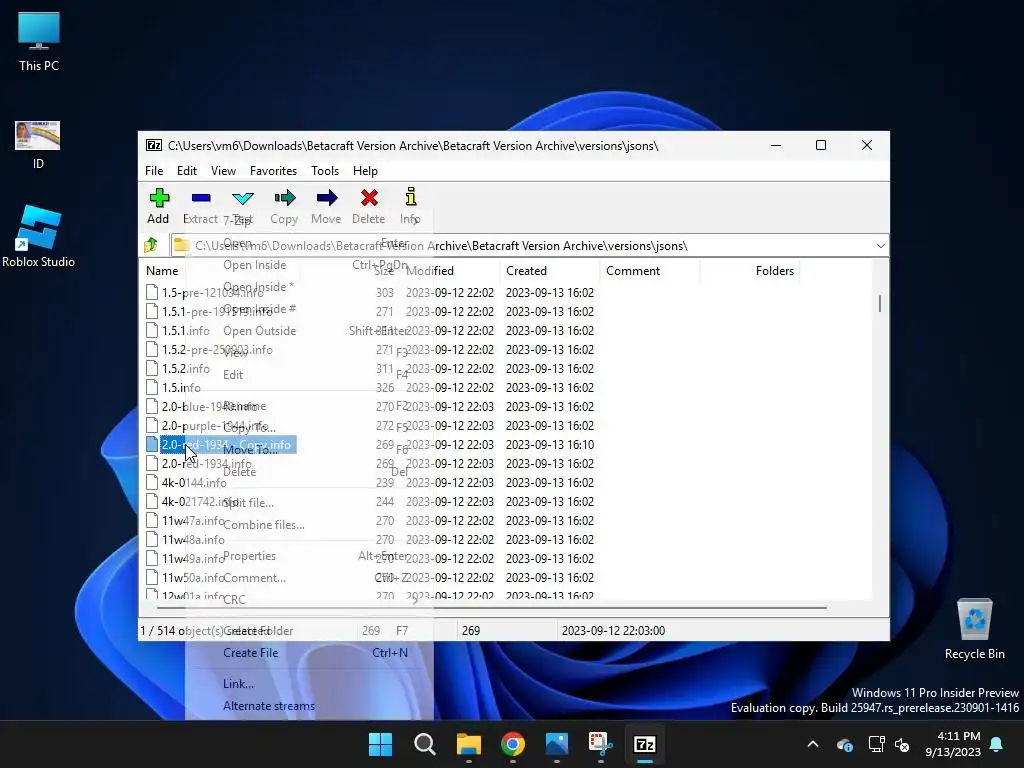
Task: Open This PC desktop icon
Action: [x=39, y=30]
